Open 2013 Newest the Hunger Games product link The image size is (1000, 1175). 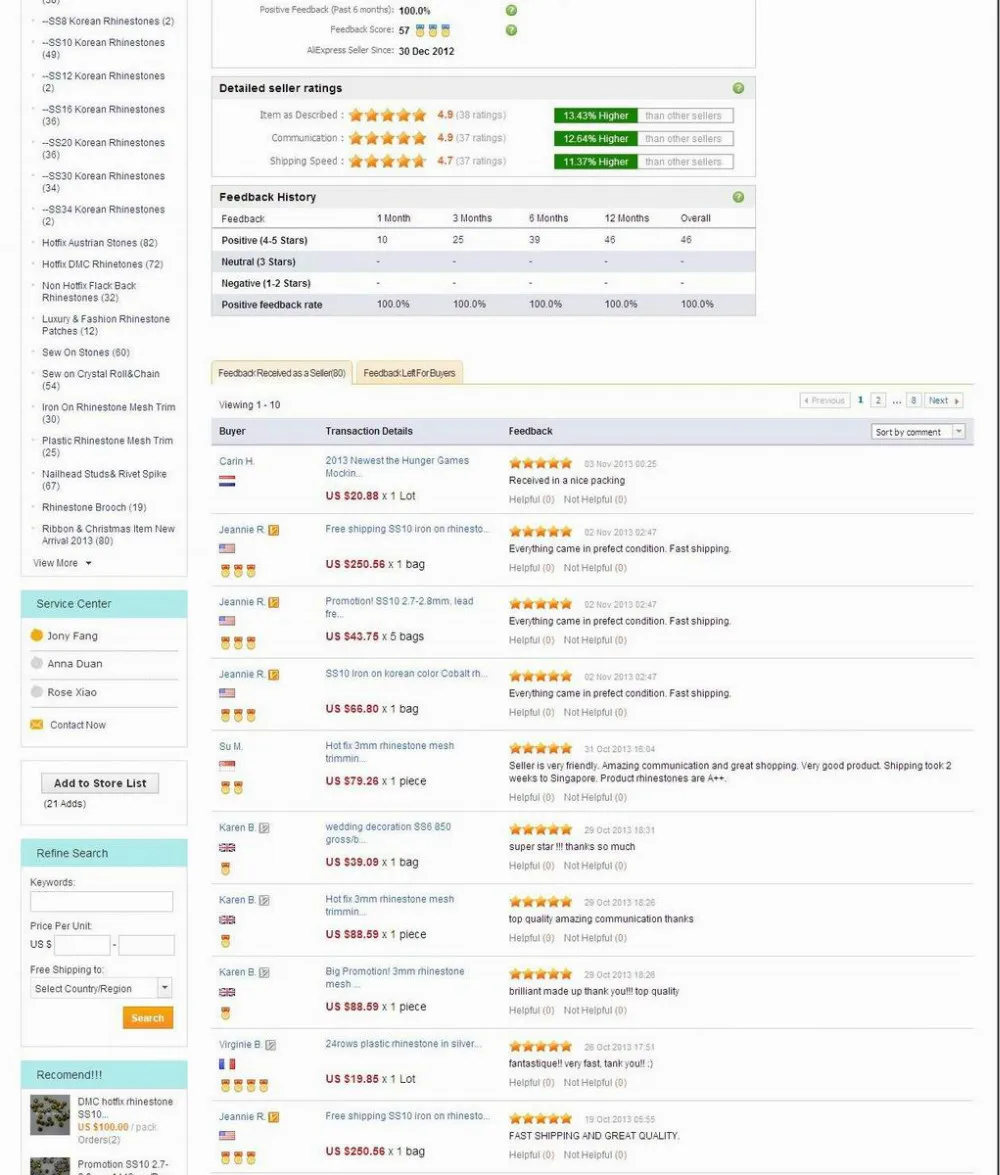click(397, 467)
